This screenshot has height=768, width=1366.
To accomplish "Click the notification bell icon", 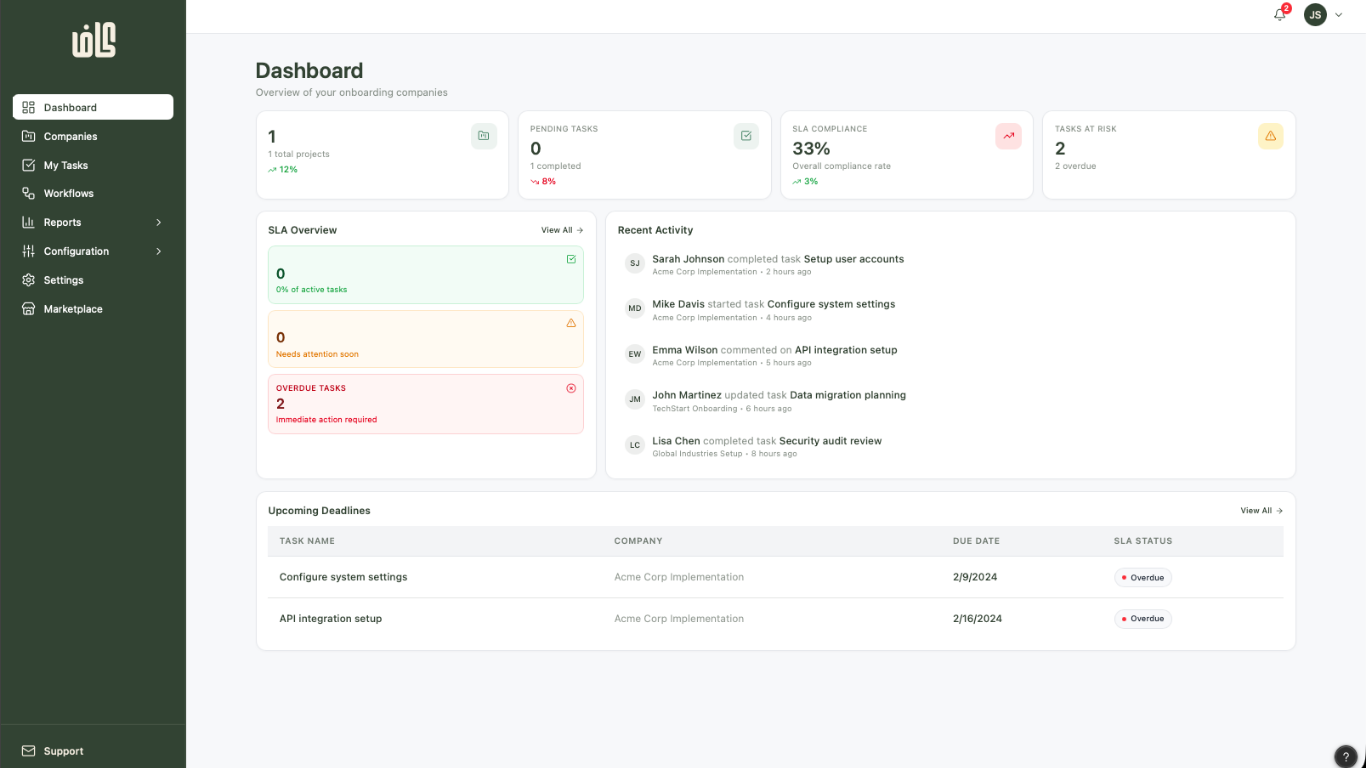I will pyautogui.click(x=1279, y=14).
